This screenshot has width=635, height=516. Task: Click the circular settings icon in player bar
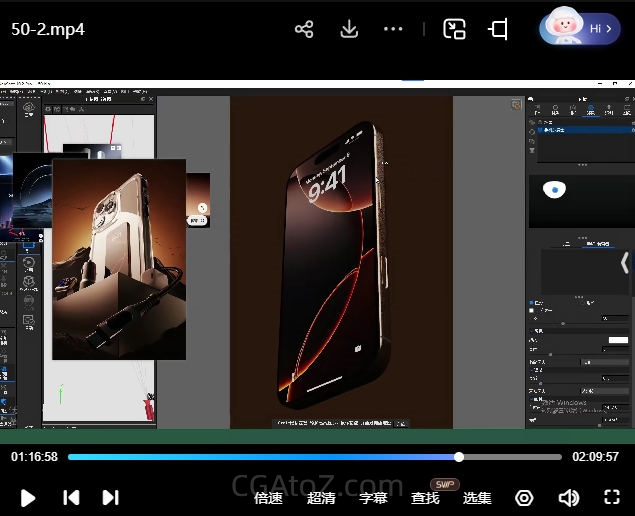pos(524,497)
